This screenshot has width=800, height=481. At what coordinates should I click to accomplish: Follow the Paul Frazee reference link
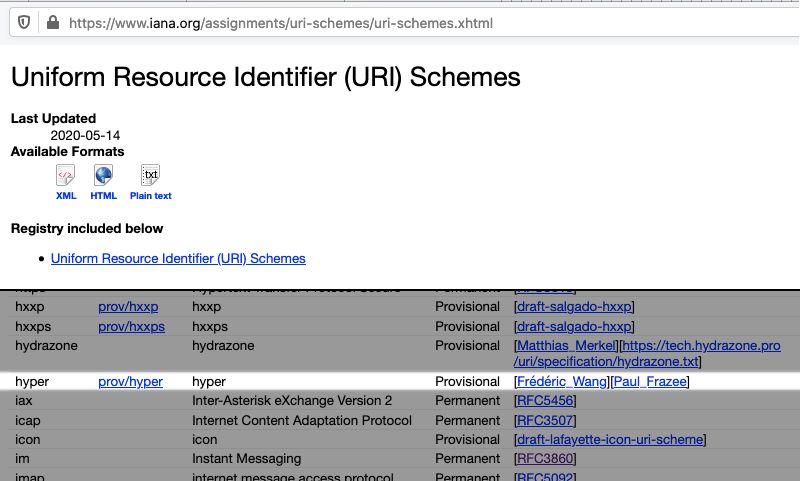[x=650, y=382]
